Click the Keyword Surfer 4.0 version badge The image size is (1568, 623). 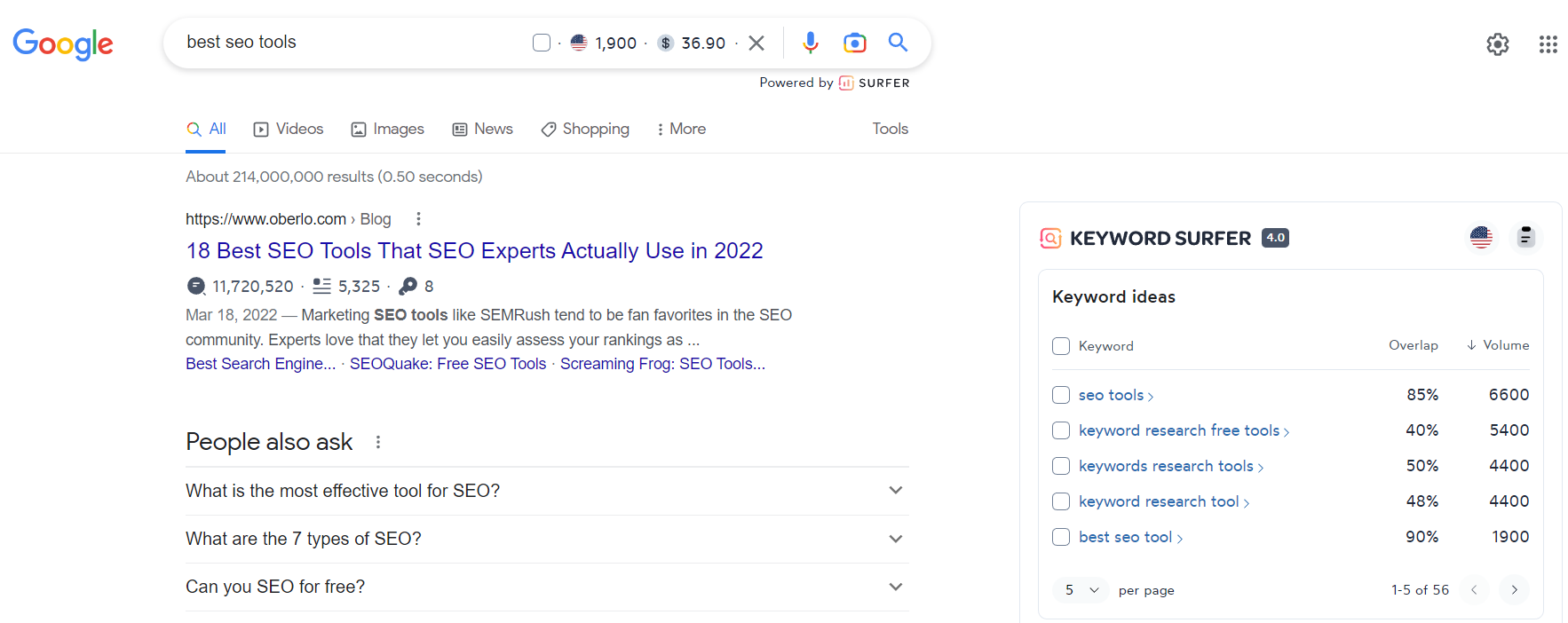pyautogui.click(x=1275, y=238)
